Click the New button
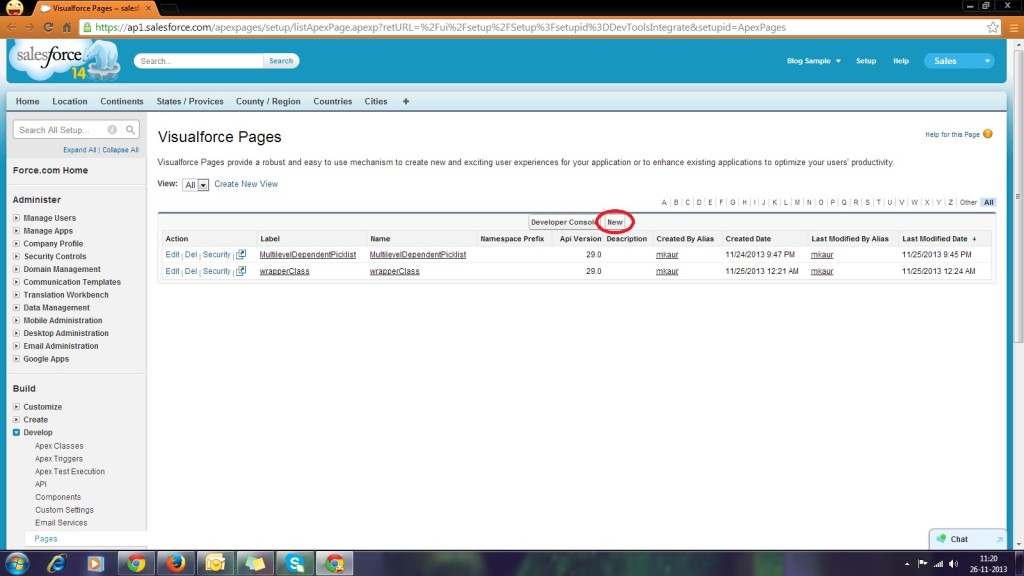The height and width of the screenshot is (576, 1024). (615, 222)
